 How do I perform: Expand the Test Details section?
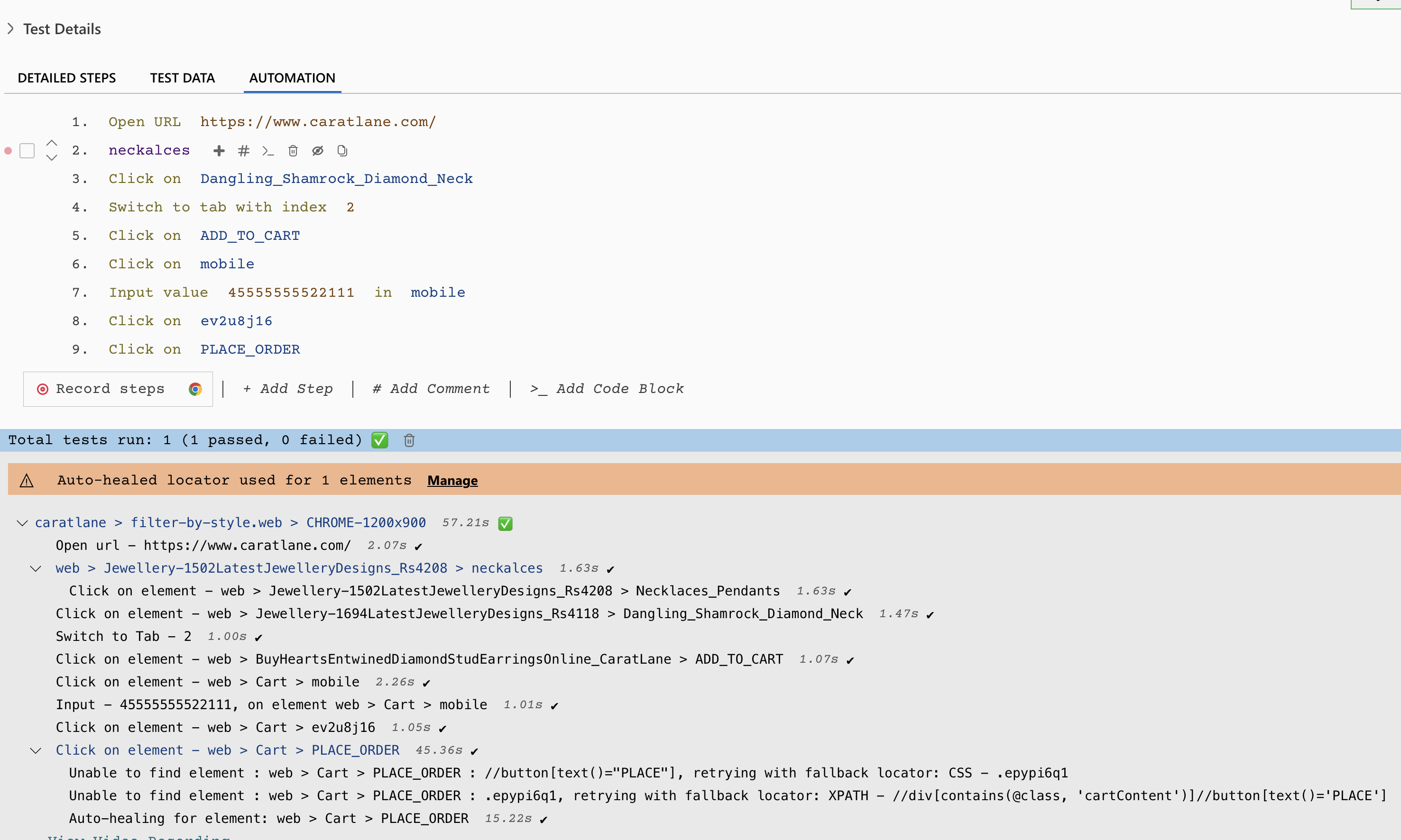tap(10, 29)
